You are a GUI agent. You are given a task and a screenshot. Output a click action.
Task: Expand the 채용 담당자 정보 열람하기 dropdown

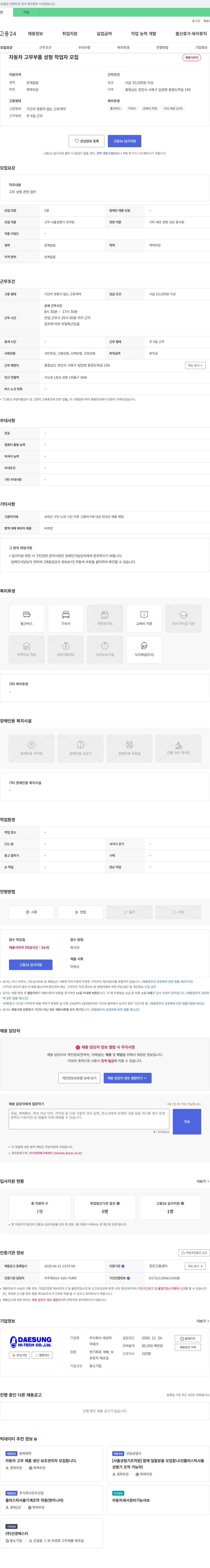pyautogui.click(x=127, y=1078)
